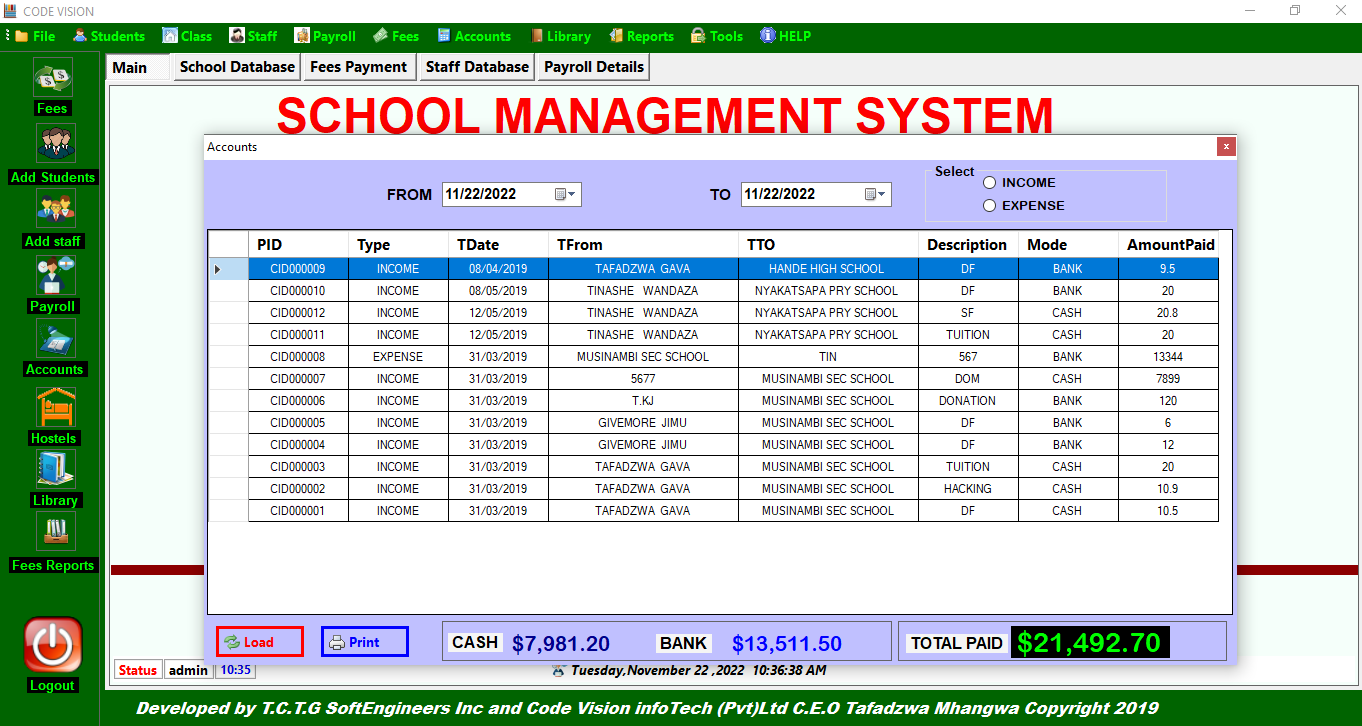Viewport: 1362px width, 726px height.
Task: Open the Add staff sidebar icon
Action: click(x=55, y=208)
